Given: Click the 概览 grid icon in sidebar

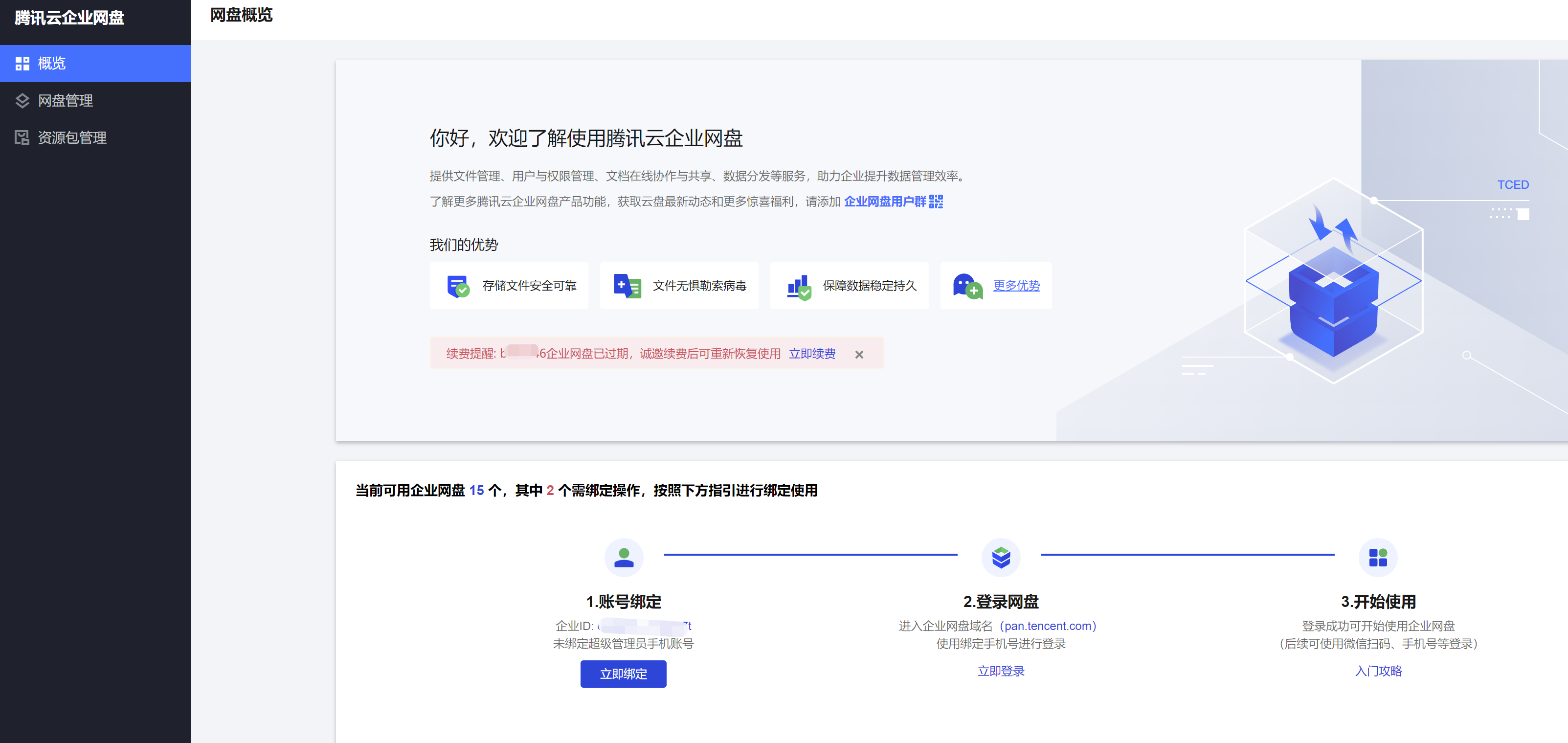Looking at the screenshot, I should coord(22,63).
